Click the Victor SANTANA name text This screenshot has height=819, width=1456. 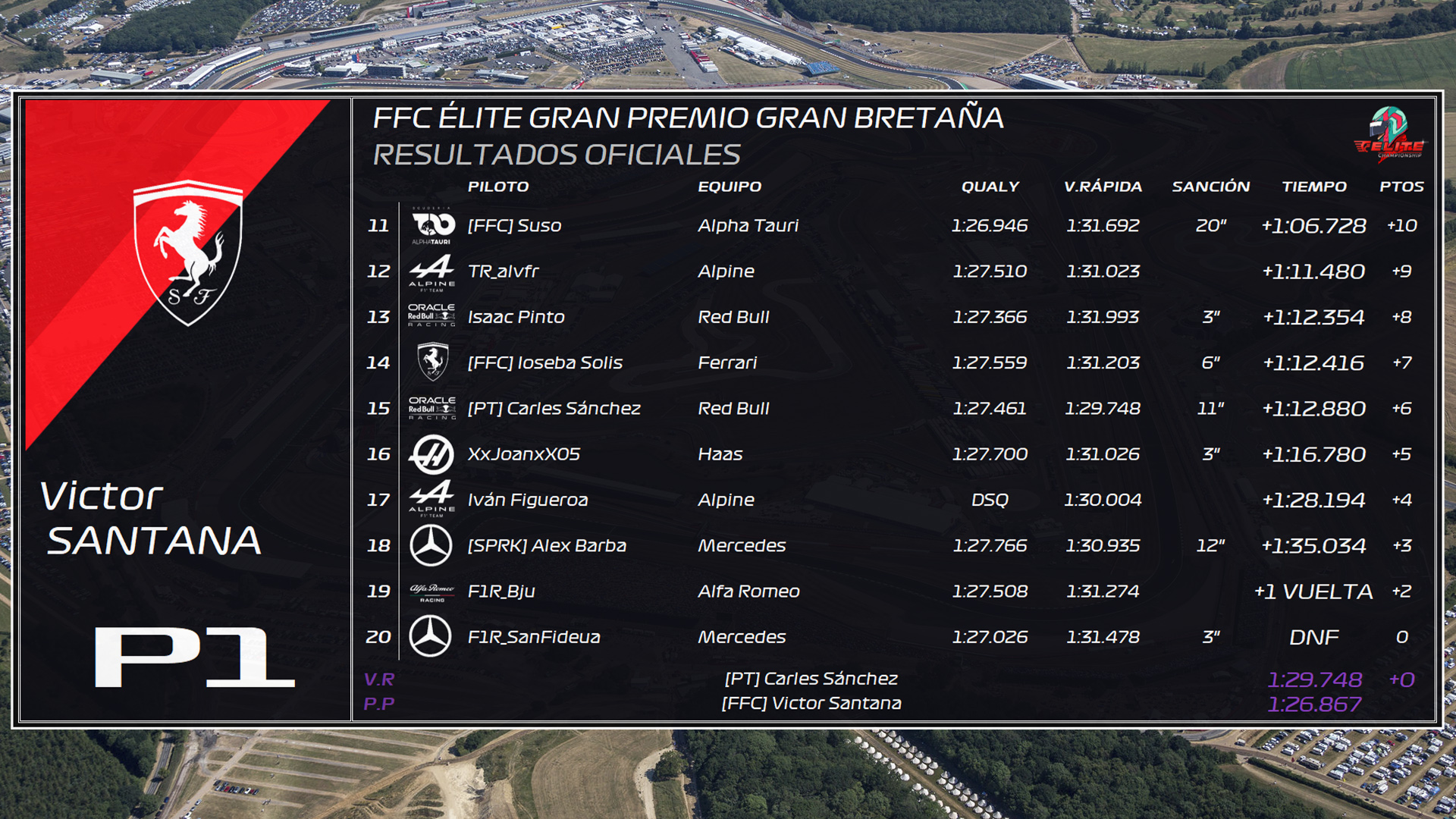[151, 519]
